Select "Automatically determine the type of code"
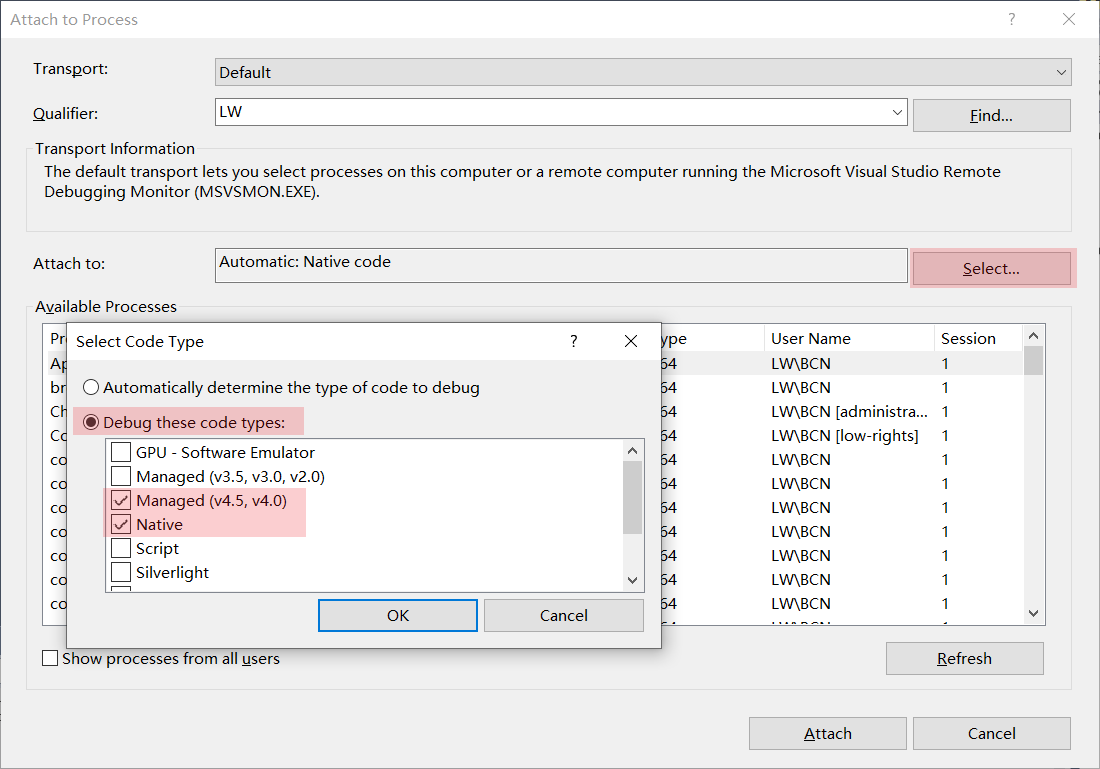This screenshot has height=769, width=1100. pos(91,387)
